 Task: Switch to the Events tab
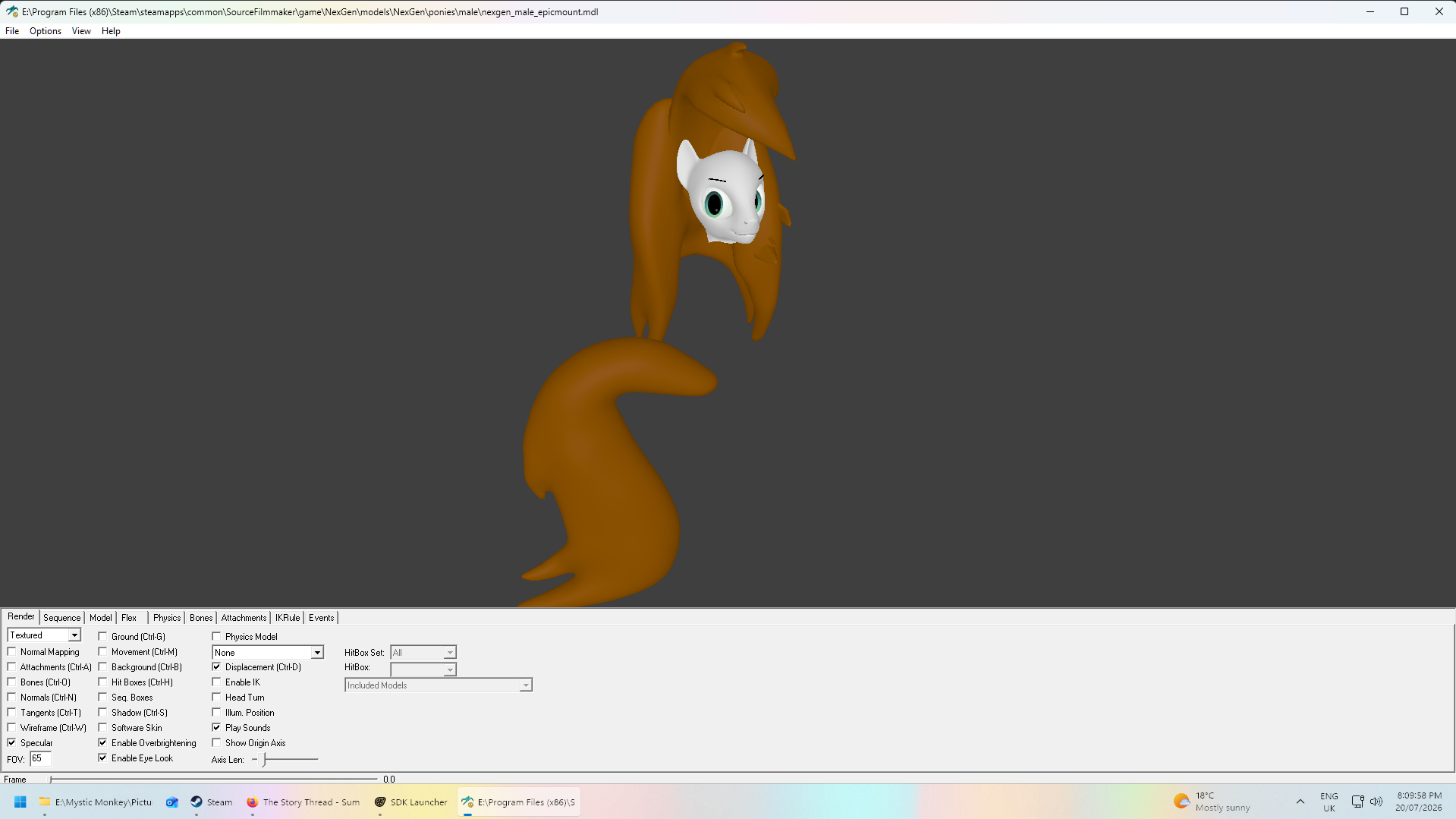322,618
